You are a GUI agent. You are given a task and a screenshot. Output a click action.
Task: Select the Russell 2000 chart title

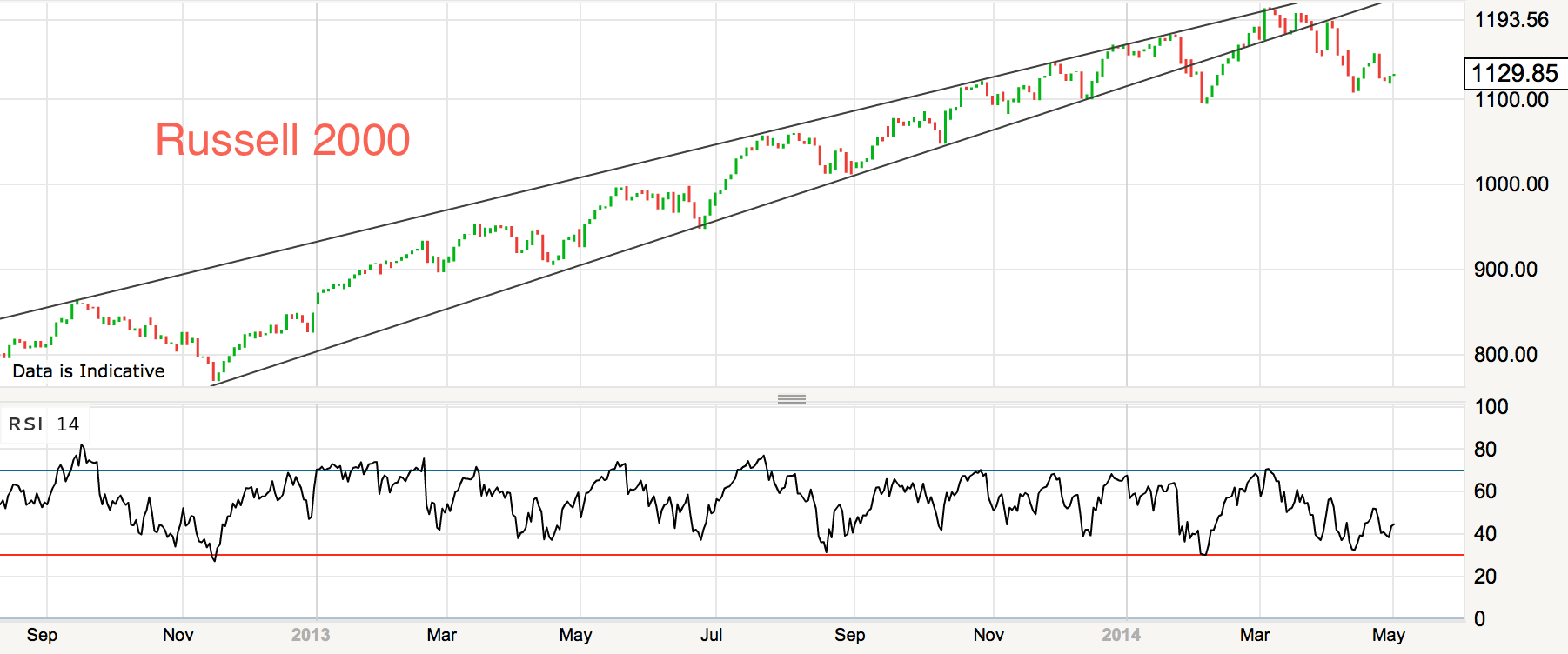click(x=283, y=140)
